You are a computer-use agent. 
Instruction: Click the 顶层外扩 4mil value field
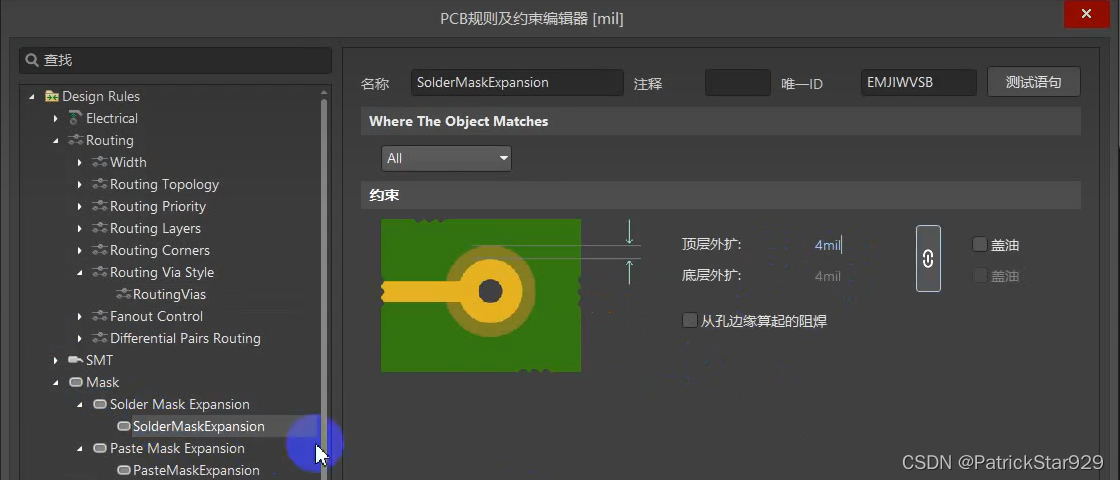tap(829, 245)
